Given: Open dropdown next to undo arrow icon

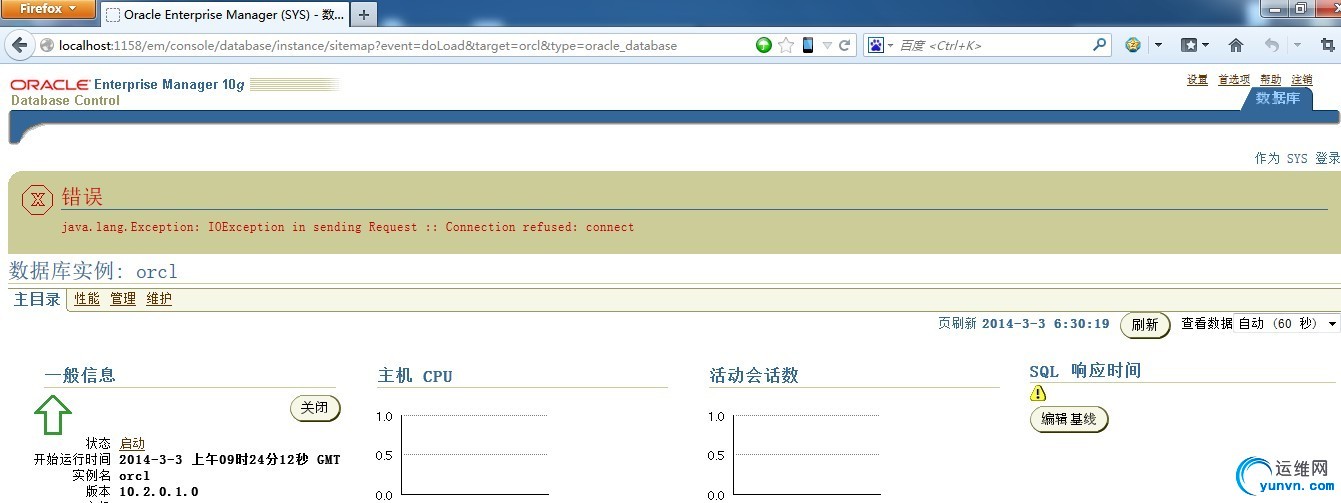Looking at the screenshot, I should (x=1297, y=46).
